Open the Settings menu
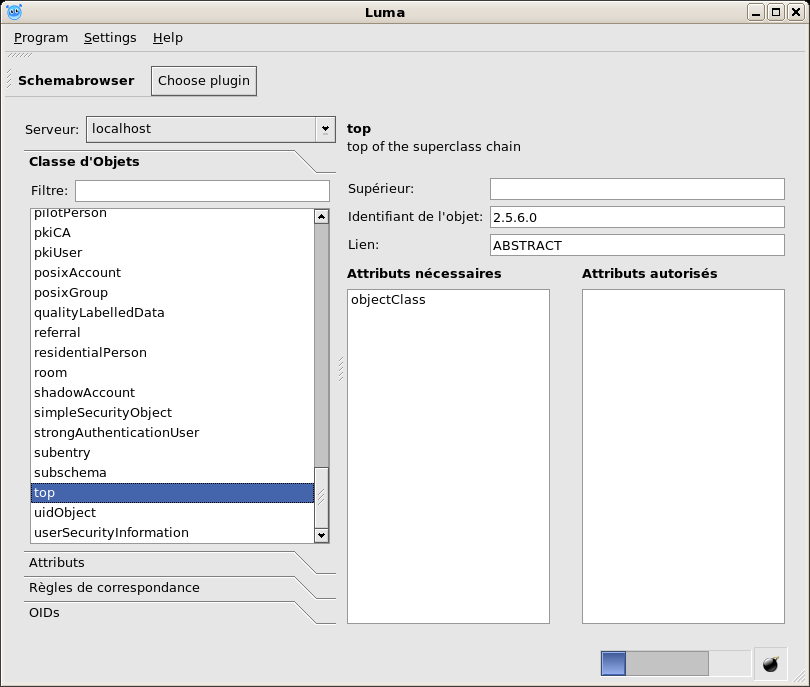Image resolution: width=810 pixels, height=687 pixels. tap(110, 38)
